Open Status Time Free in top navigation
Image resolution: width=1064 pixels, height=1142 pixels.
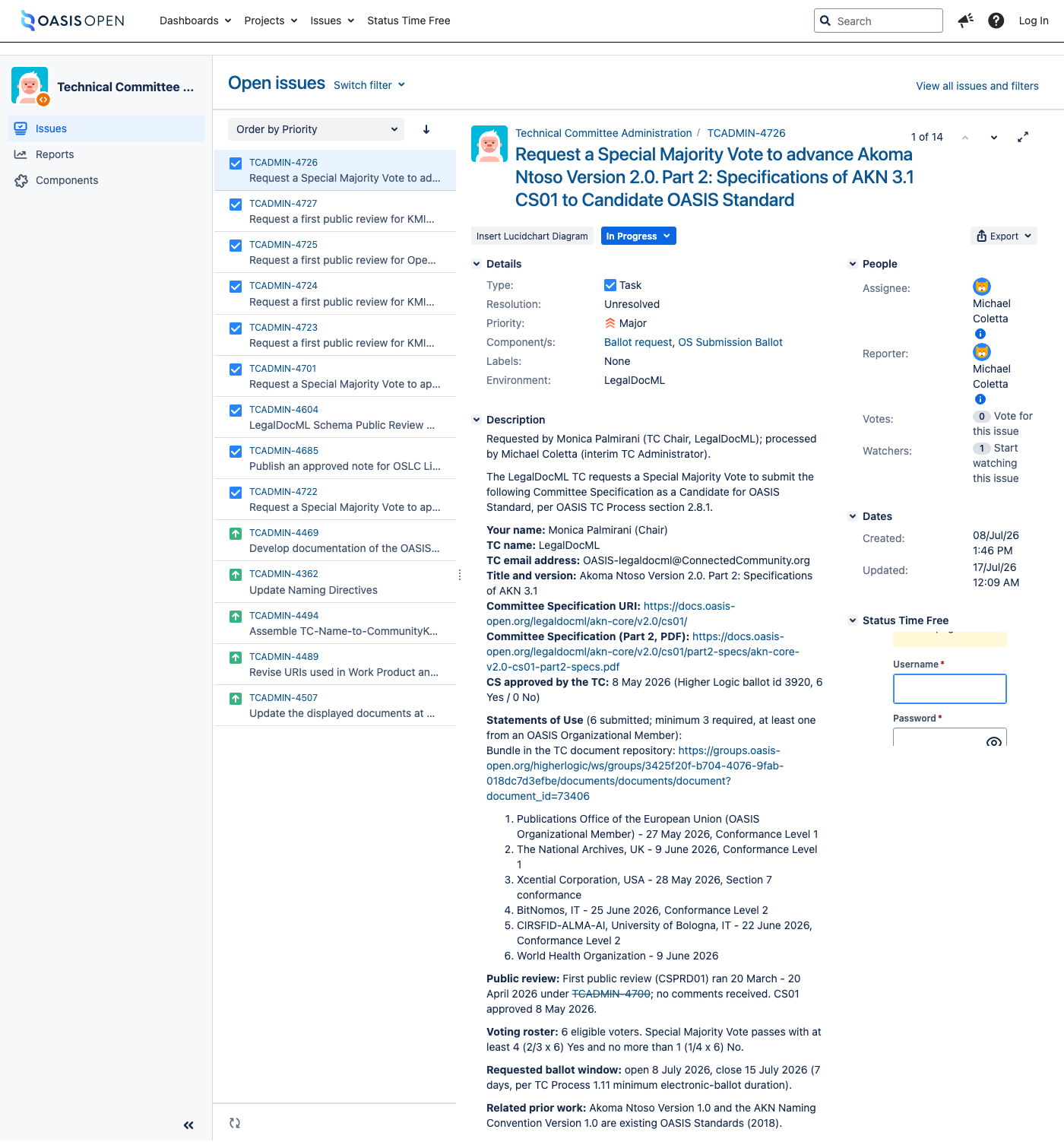pos(409,21)
